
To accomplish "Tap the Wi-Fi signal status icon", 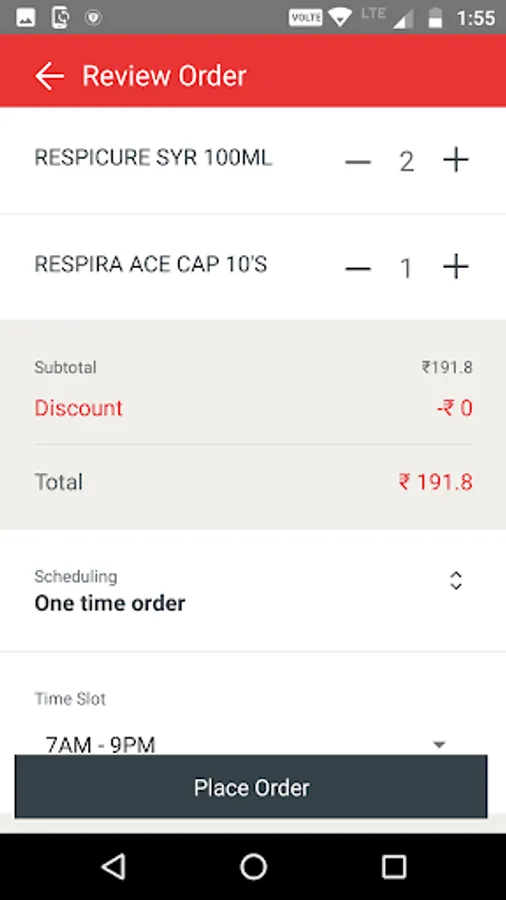I will tap(340, 17).
